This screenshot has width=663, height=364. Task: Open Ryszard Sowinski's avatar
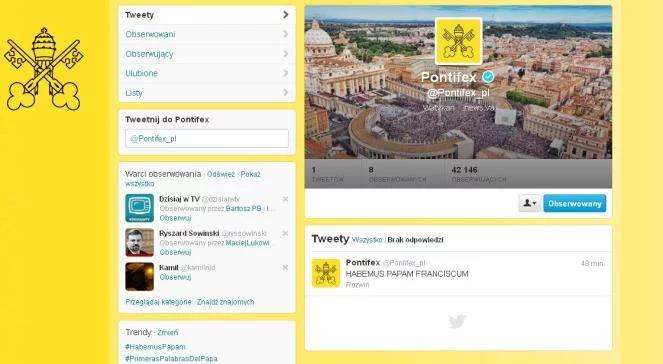pyautogui.click(x=140, y=242)
